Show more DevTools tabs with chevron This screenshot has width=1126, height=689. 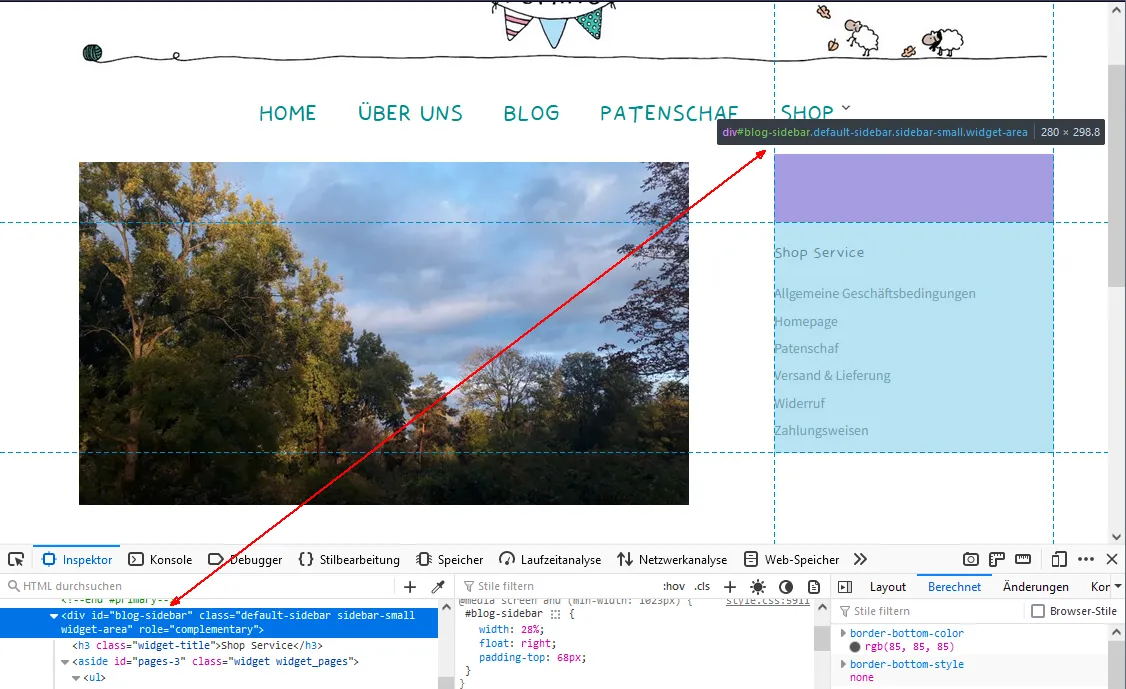860,559
